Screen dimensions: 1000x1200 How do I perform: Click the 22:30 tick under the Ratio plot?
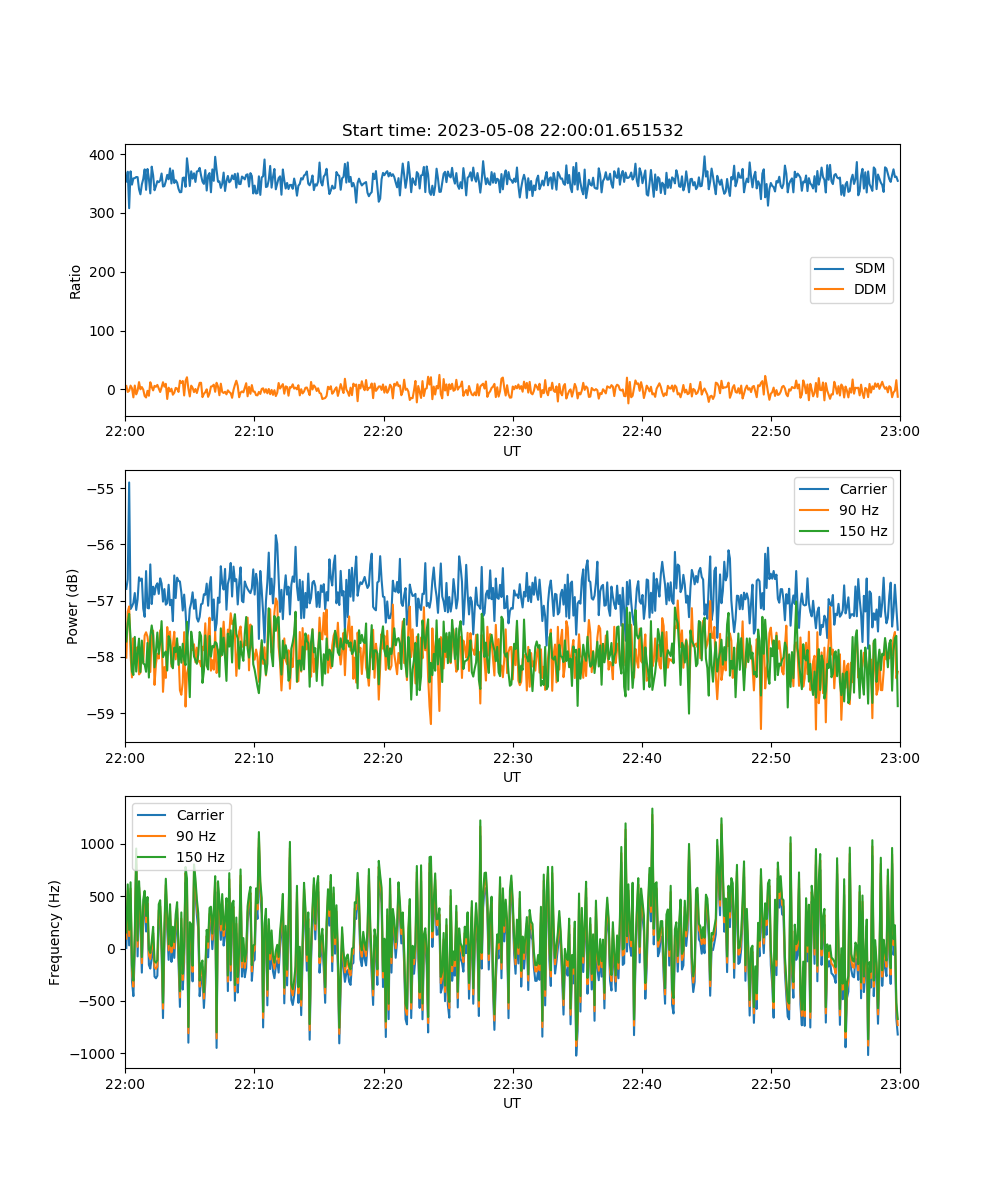click(x=513, y=431)
